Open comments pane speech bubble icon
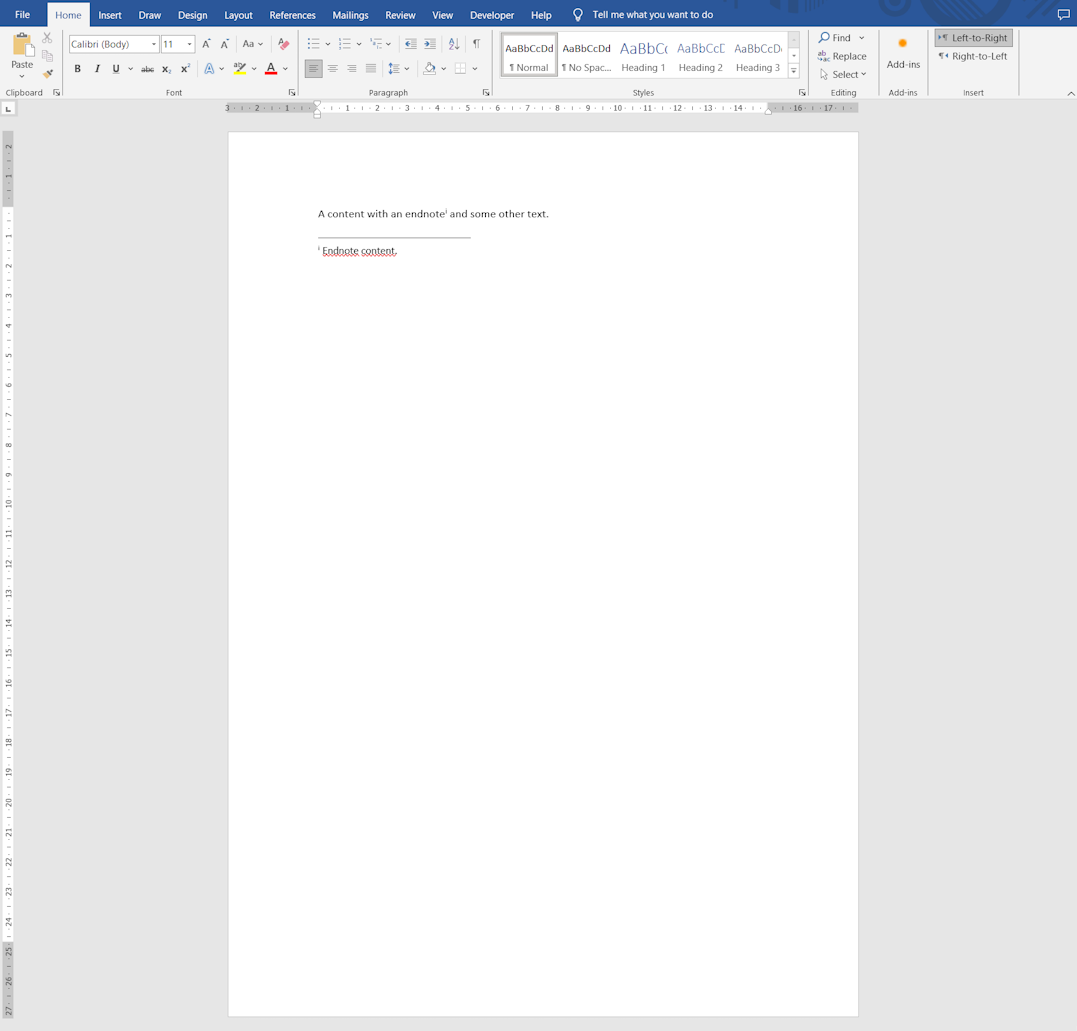 [x=1063, y=14]
